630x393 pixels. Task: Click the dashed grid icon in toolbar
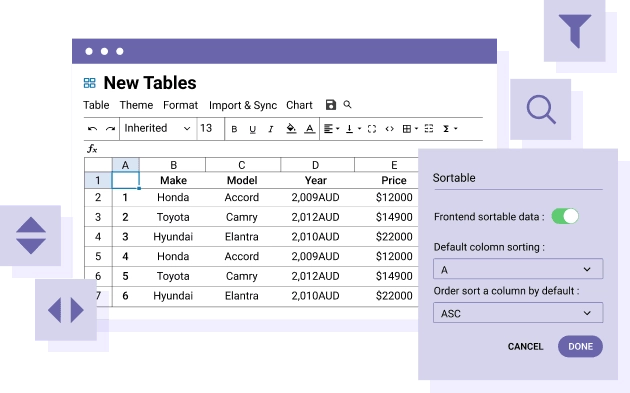point(429,129)
